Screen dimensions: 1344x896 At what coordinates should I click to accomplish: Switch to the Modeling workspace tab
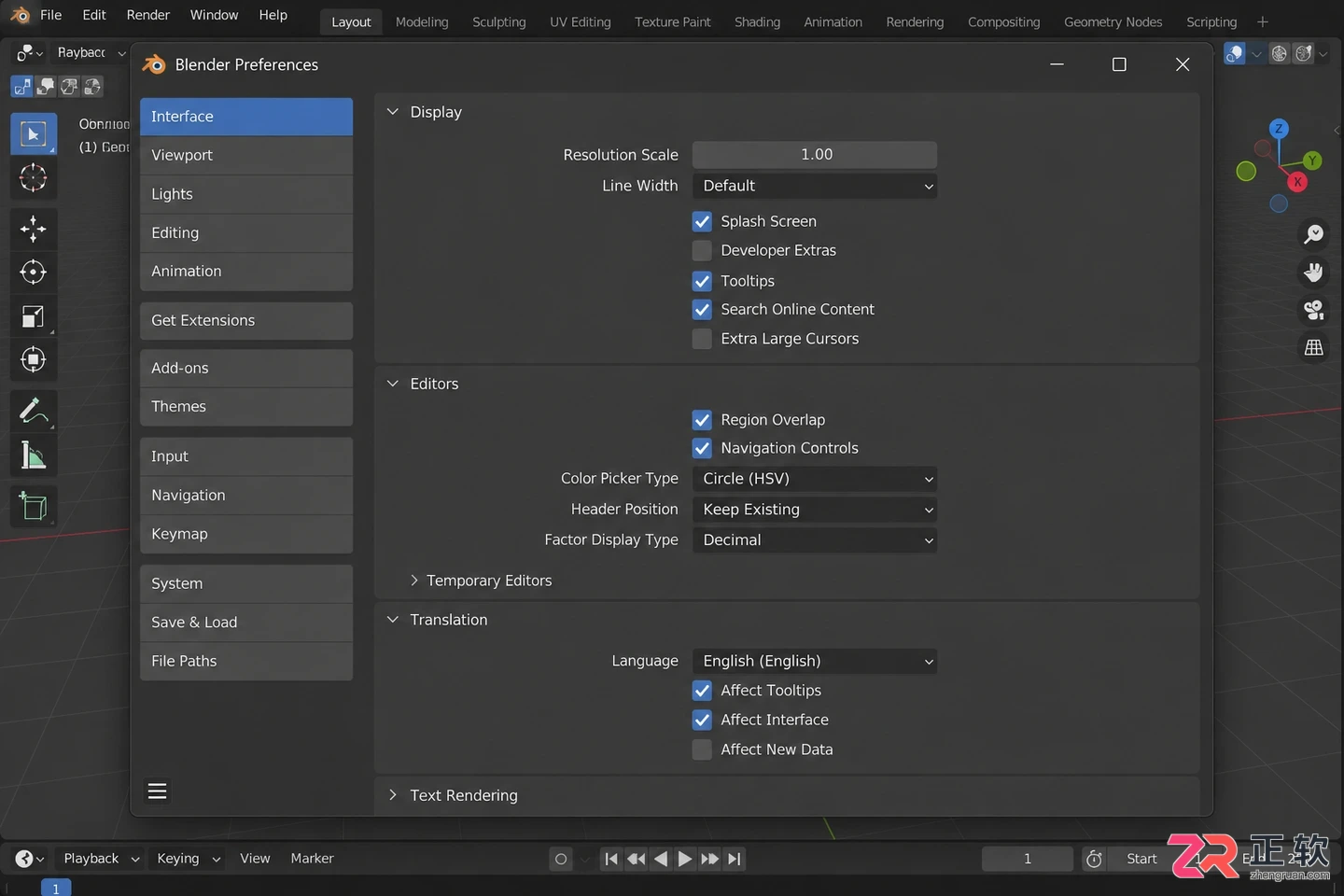pyautogui.click(x=422, y=21)
